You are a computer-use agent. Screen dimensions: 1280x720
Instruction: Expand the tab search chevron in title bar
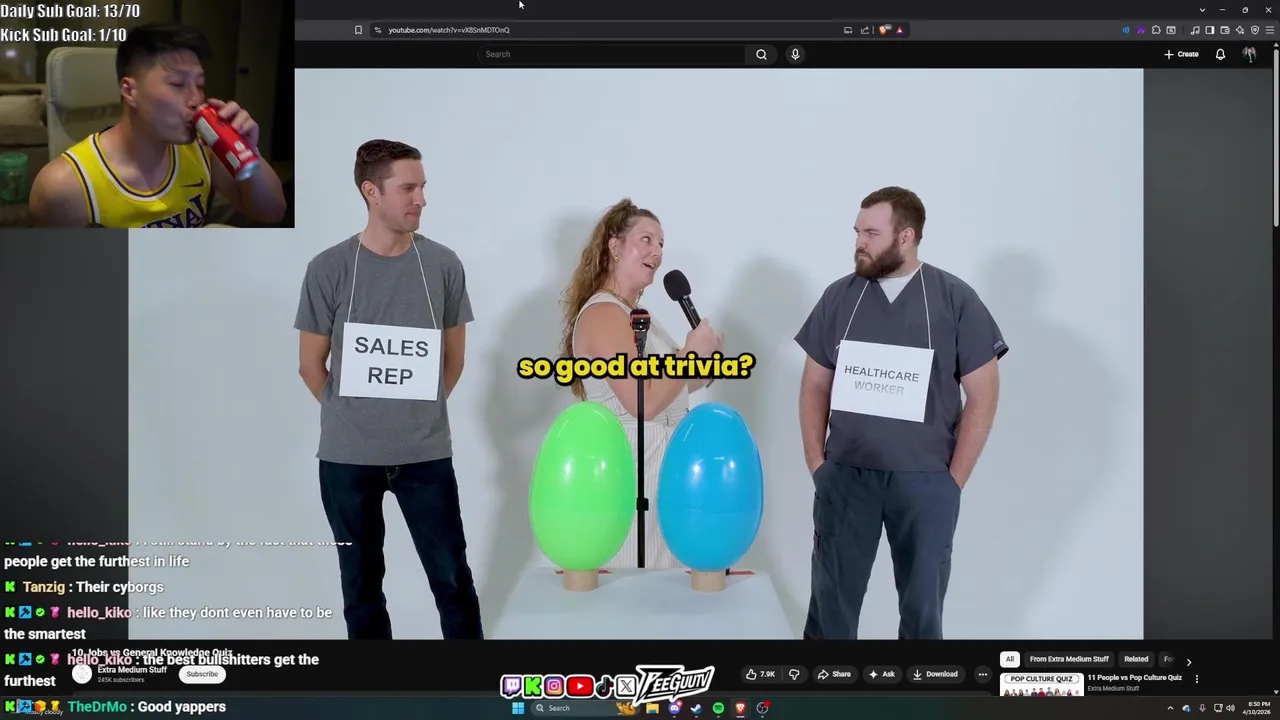coord(1202,10)
